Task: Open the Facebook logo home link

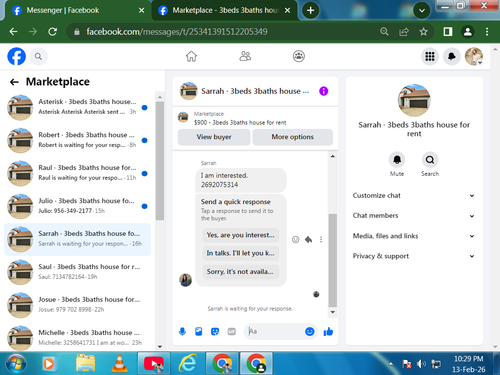Action: tap(16, 56)
